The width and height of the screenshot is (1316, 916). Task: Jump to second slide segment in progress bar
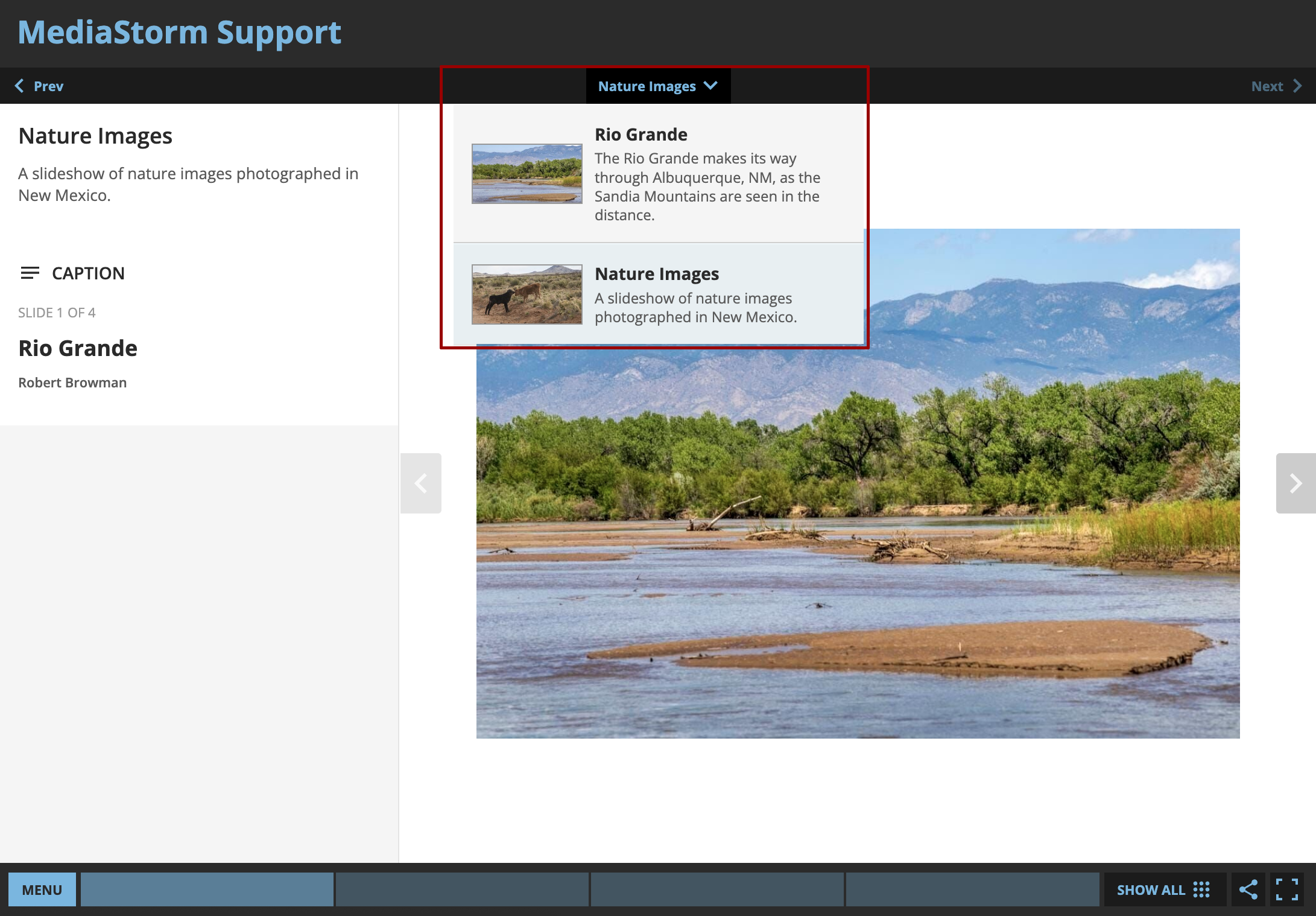[462, 889]
